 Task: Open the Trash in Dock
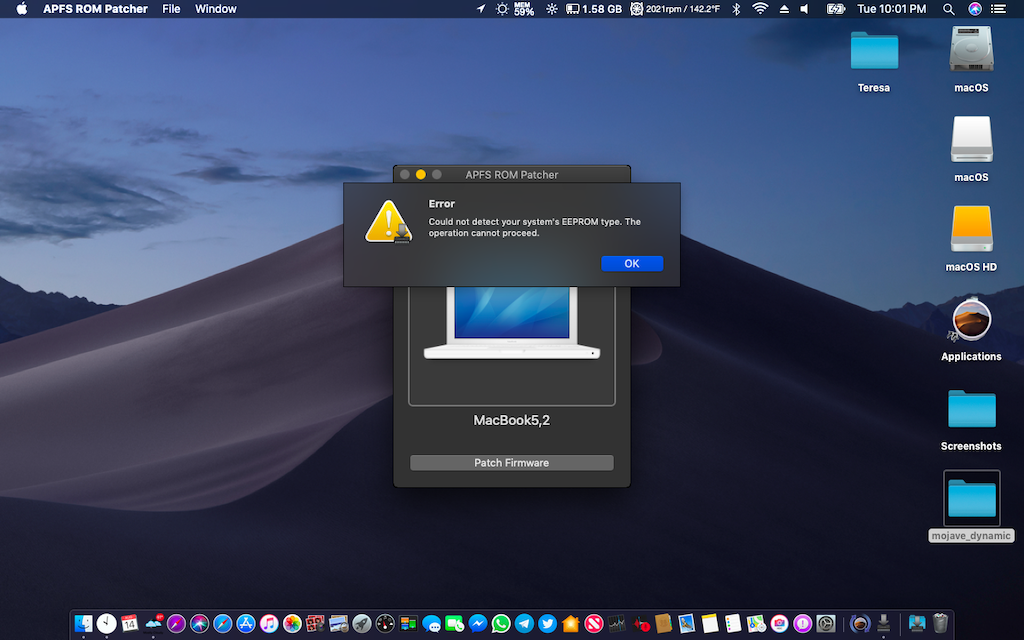[940, 624]
